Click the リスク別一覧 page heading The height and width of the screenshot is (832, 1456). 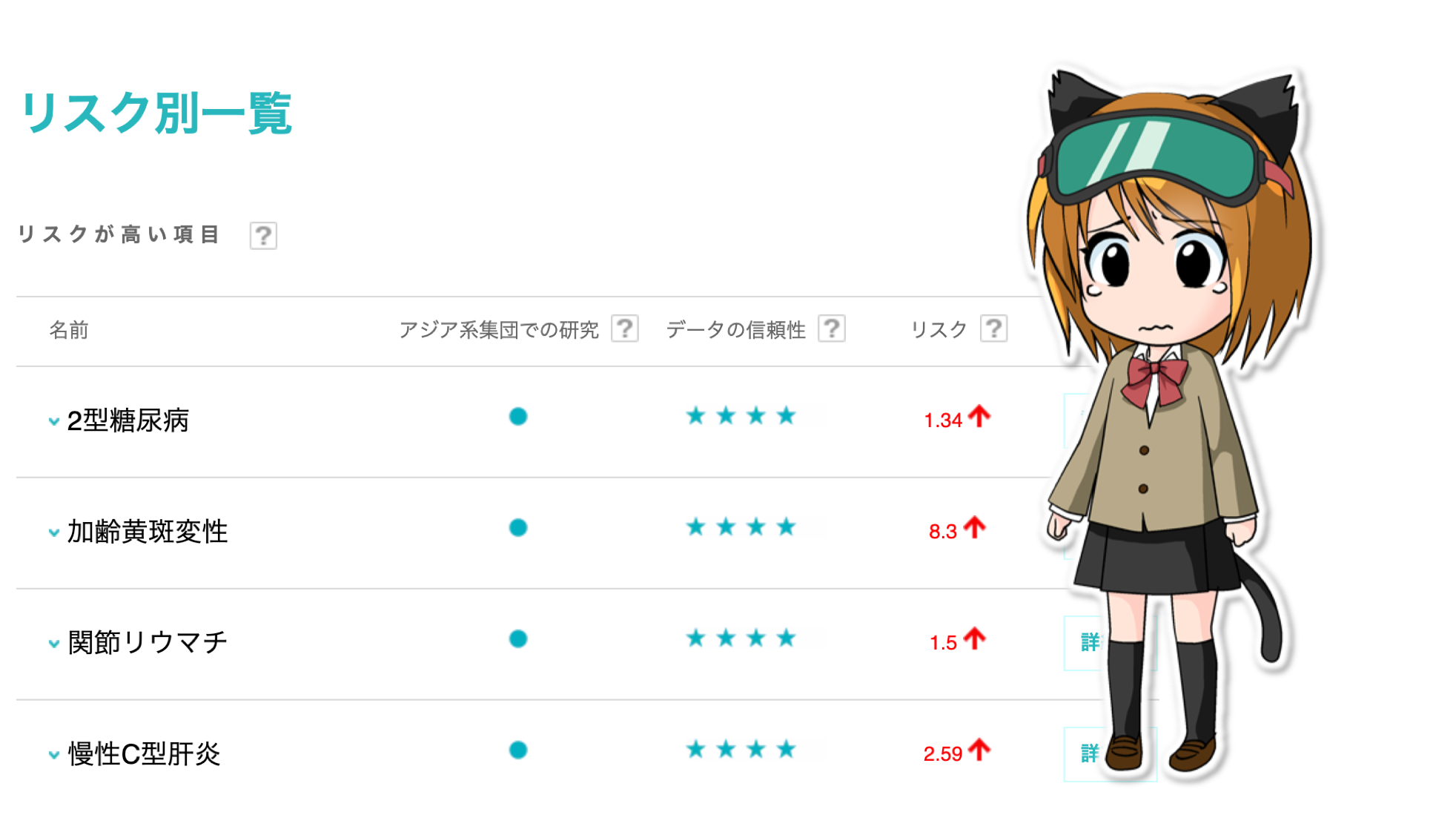click(156, 113)
